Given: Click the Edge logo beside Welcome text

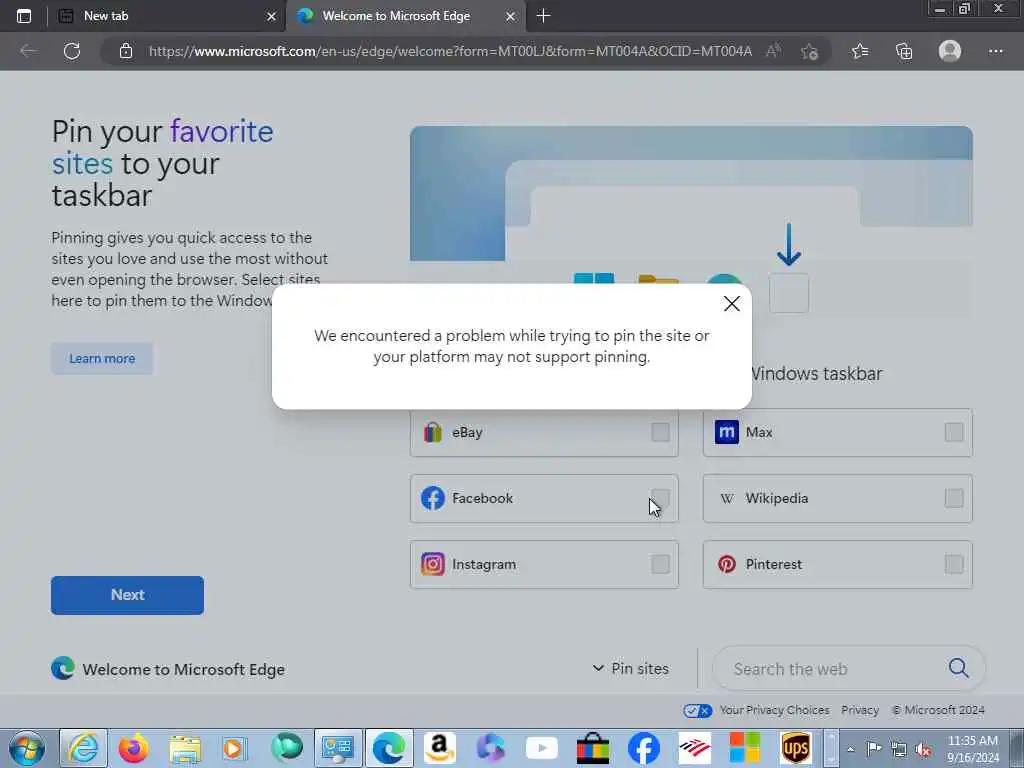Looking at the screenshot, I should click(x=63, y=668).
